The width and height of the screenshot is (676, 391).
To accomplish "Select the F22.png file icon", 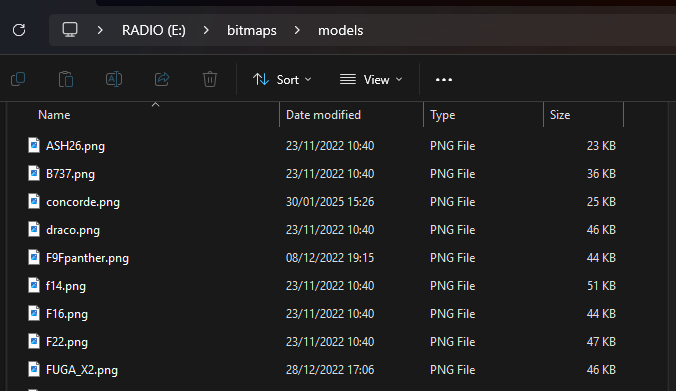I will pyautogui.click(x=34, y=341).
